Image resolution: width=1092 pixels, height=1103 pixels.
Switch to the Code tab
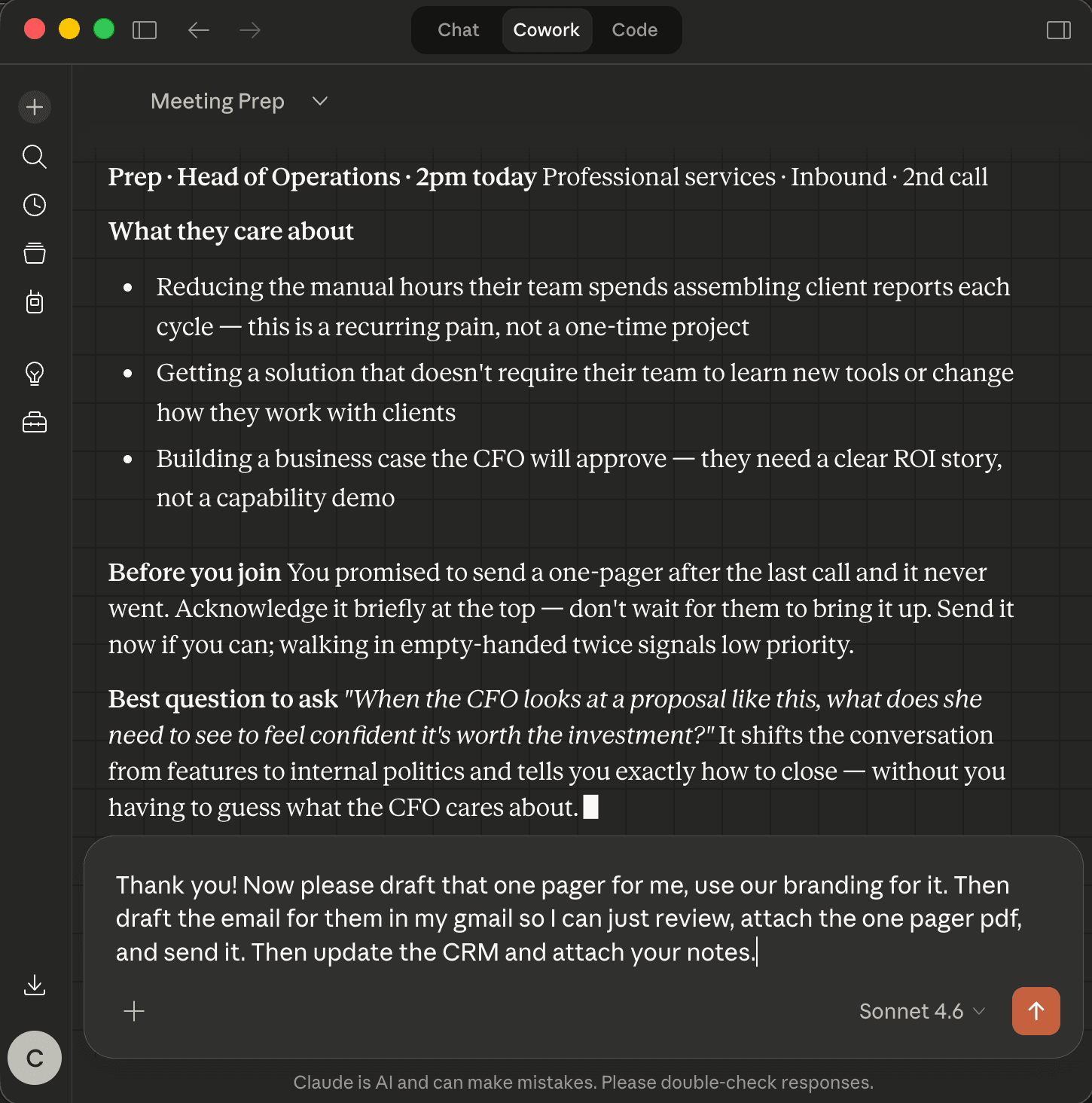(x=635, y=30)
